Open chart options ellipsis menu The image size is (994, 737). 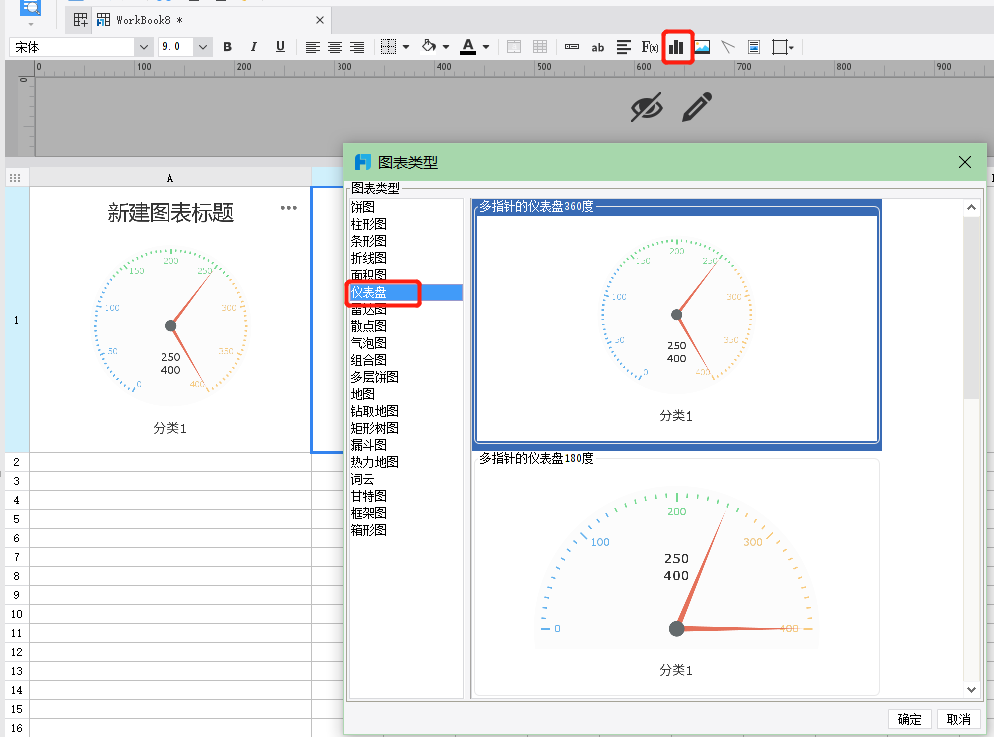tap(289, 208)
